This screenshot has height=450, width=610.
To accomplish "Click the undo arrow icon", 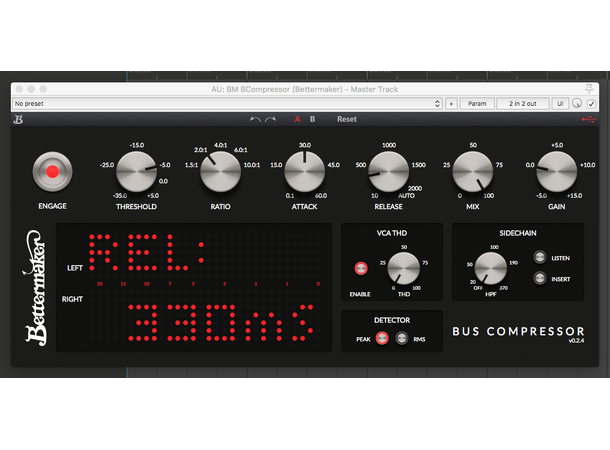I will point(255,119).
